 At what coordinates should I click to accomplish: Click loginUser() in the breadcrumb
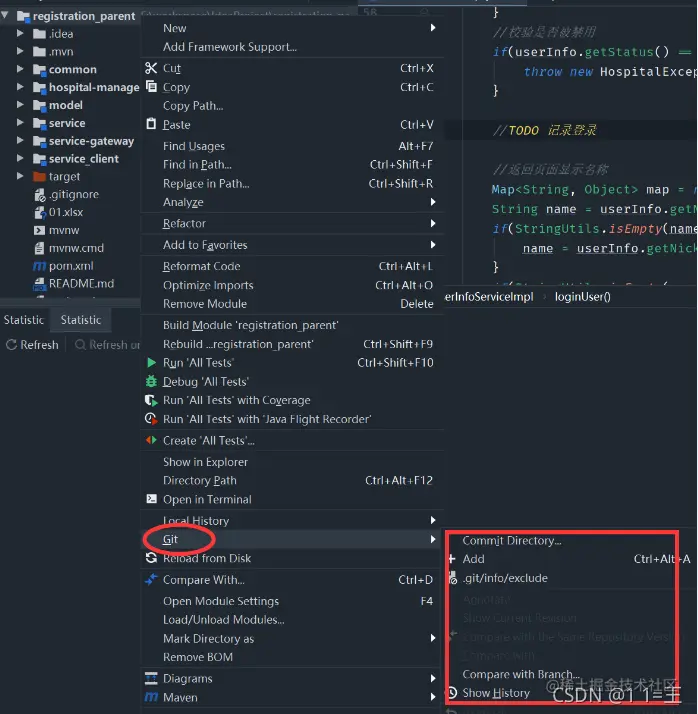(x=582, y=297)
